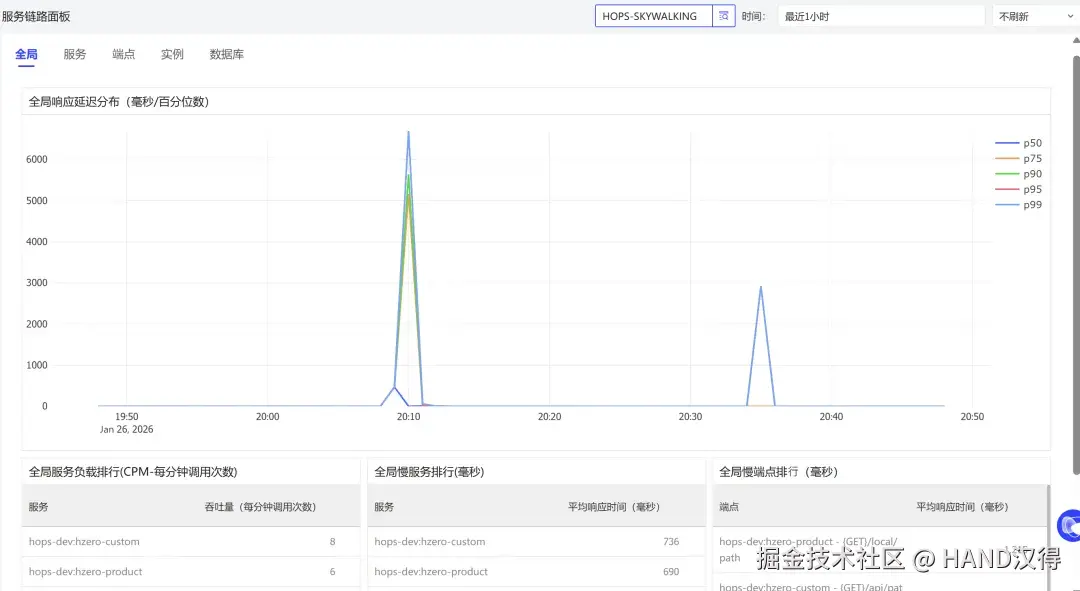Hide the p95 legend line
1080x591 pixels.
(x=1019, y=189)
